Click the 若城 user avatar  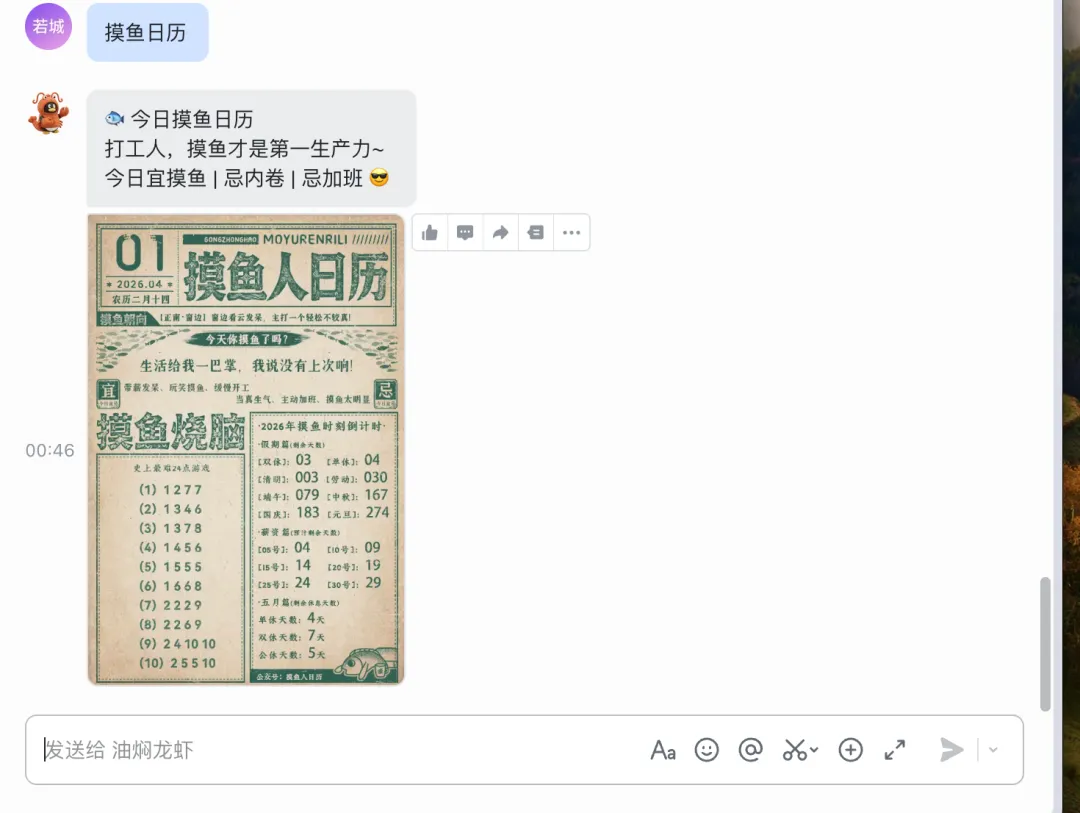(x=48, y=26)
